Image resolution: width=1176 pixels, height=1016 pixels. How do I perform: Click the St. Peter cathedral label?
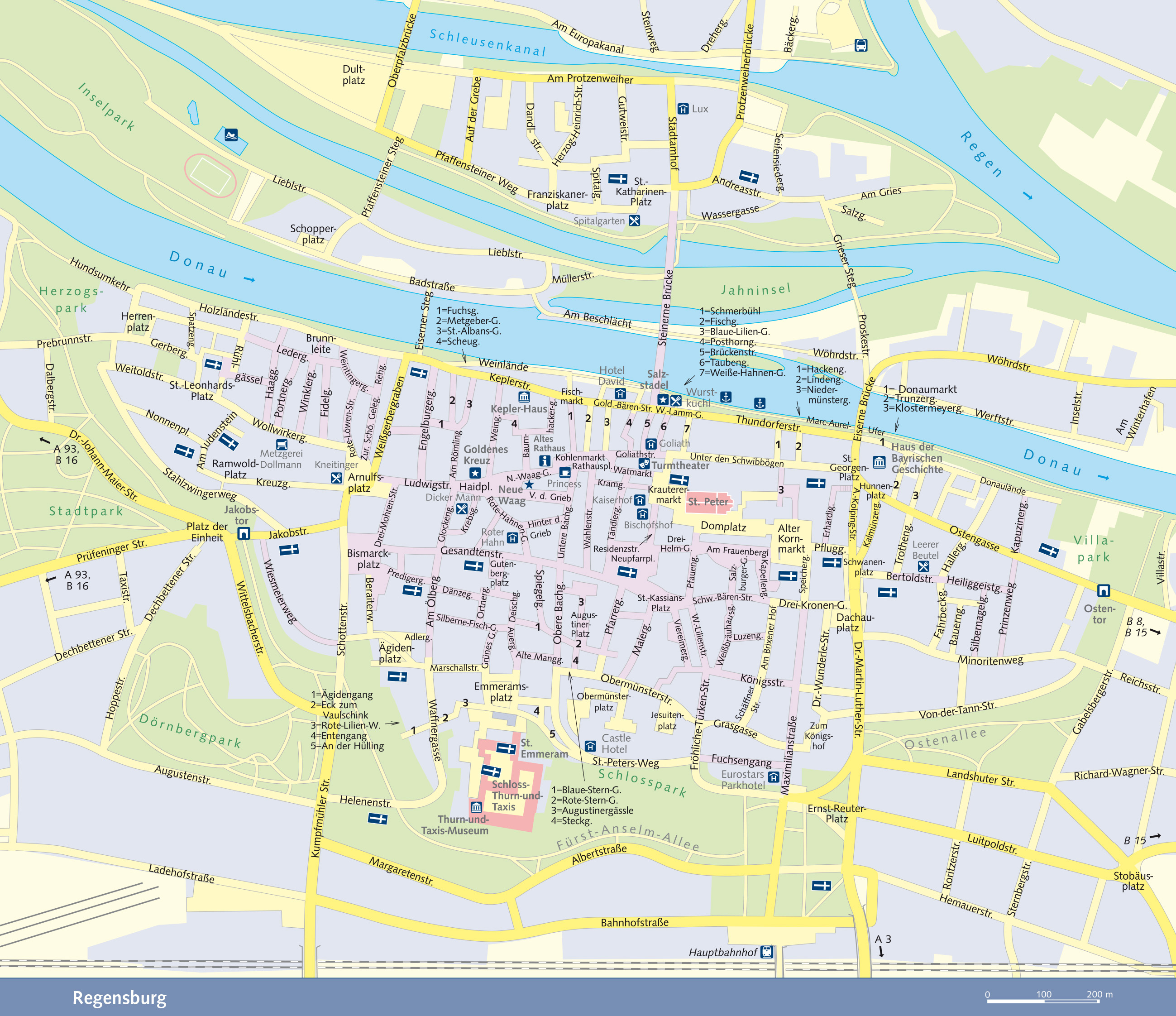[708, 502]
